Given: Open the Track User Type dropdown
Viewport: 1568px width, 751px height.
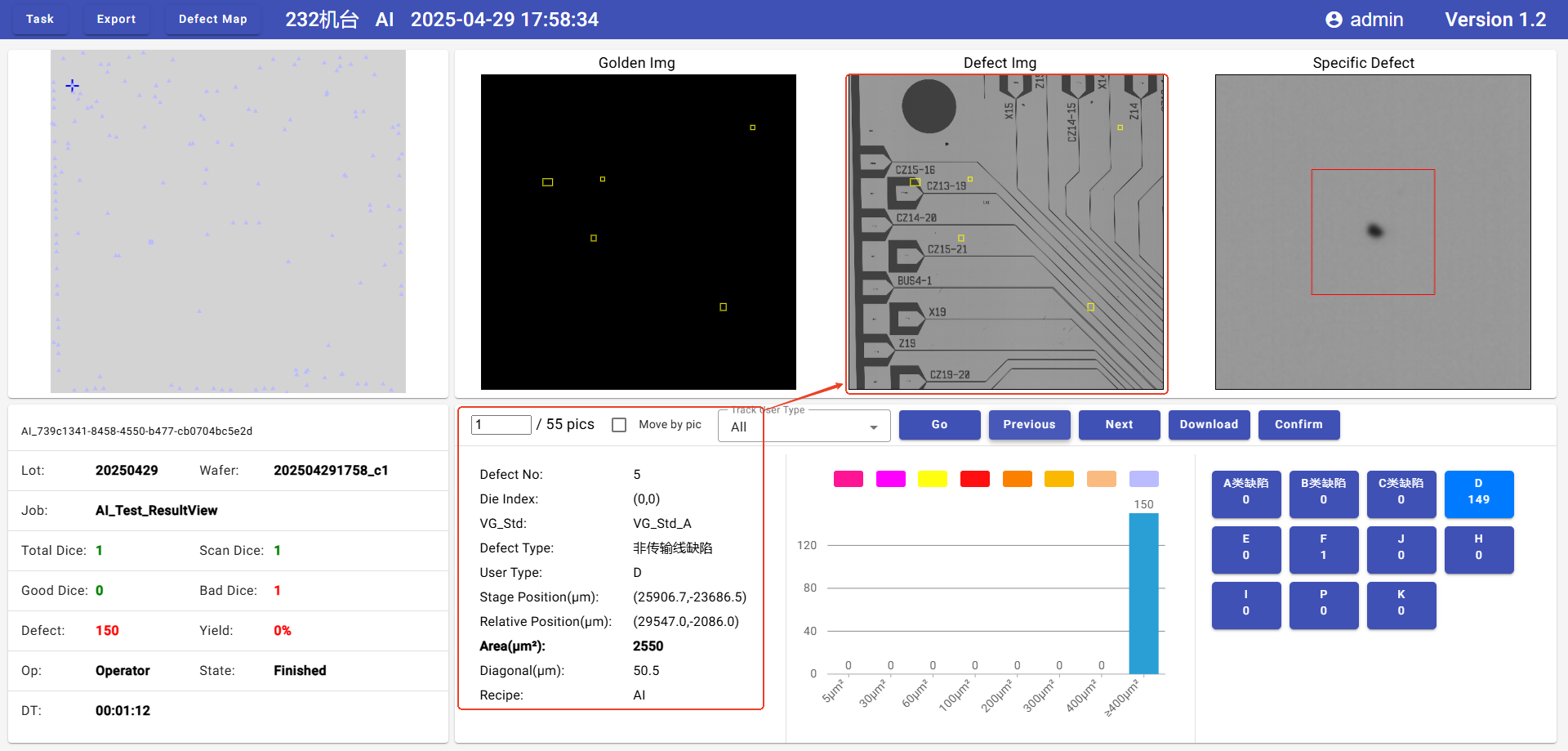Looking at the screenshot, I should (x=804, y=427).
